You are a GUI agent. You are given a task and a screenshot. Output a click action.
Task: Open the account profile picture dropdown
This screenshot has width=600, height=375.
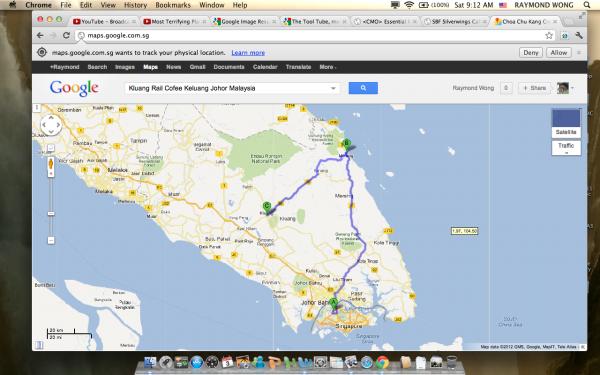coord(565,88)
